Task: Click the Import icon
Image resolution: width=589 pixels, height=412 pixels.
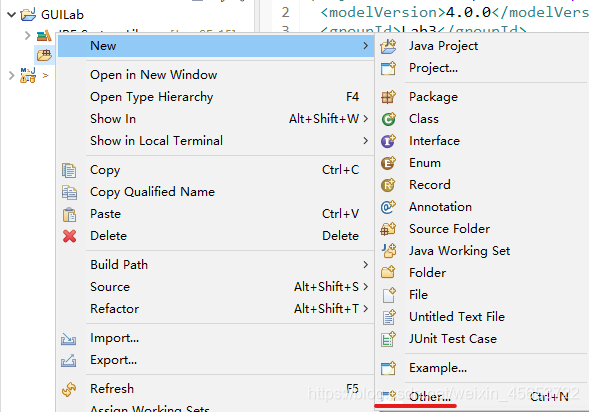Action: 68,339
